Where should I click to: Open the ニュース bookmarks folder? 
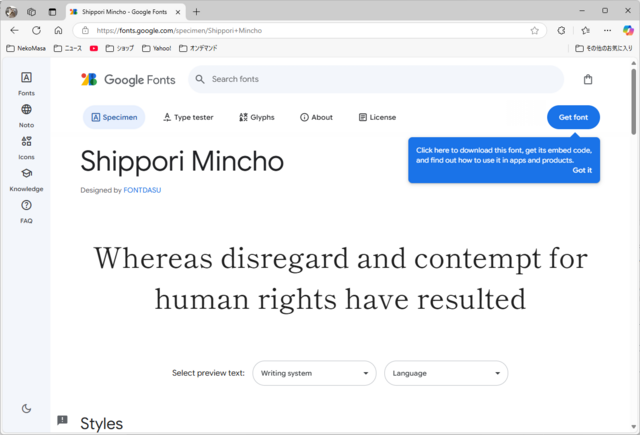(x=68, y=48)
